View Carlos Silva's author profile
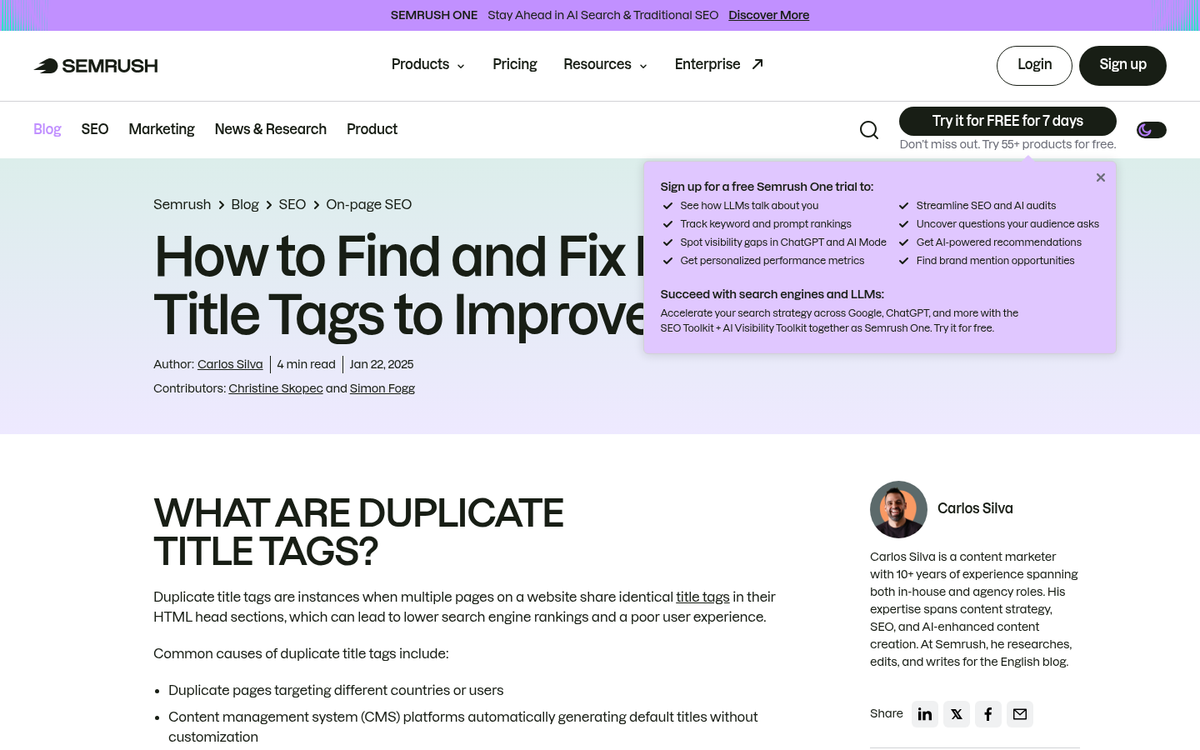Screen dimensions: 1200x750 pyautogui.click(x=229, y=364)
